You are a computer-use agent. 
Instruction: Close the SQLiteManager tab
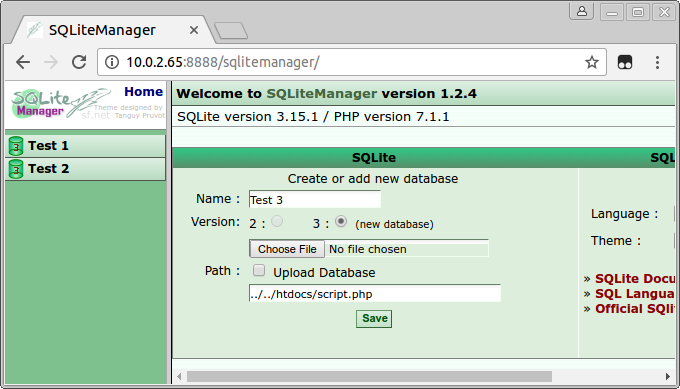coord(194,30)
